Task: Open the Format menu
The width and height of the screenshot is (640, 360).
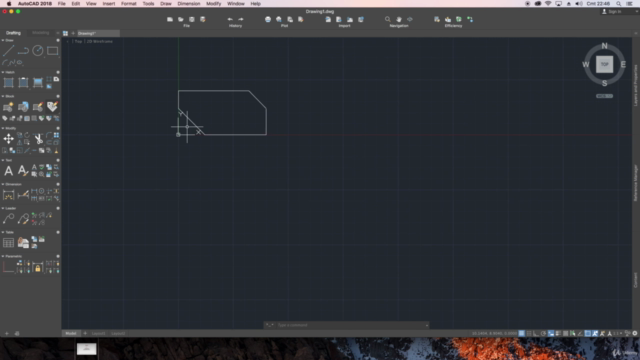Action: tap(129, 4)
